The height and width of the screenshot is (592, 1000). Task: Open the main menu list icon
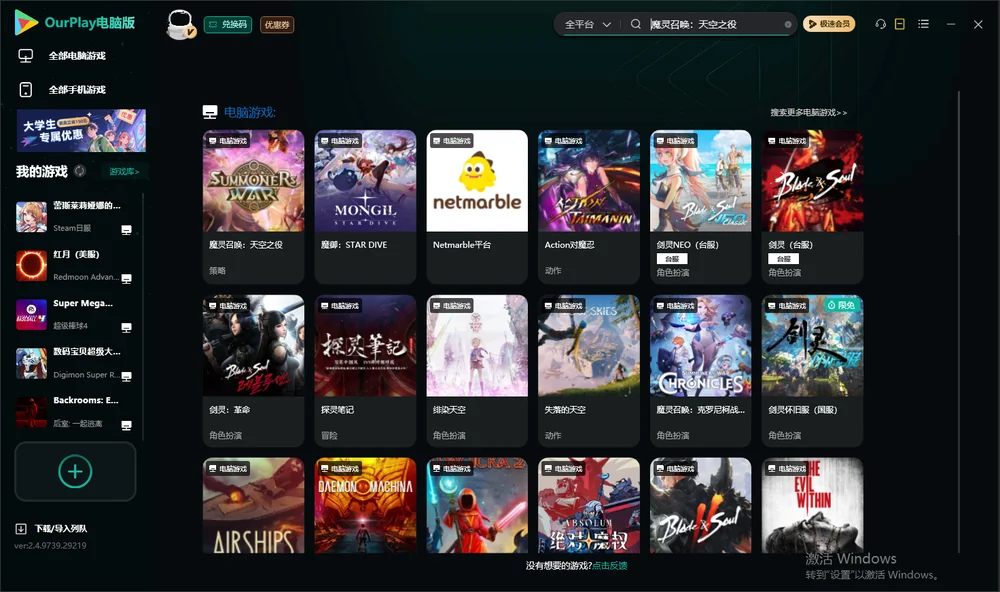click(x=923, y=24)
